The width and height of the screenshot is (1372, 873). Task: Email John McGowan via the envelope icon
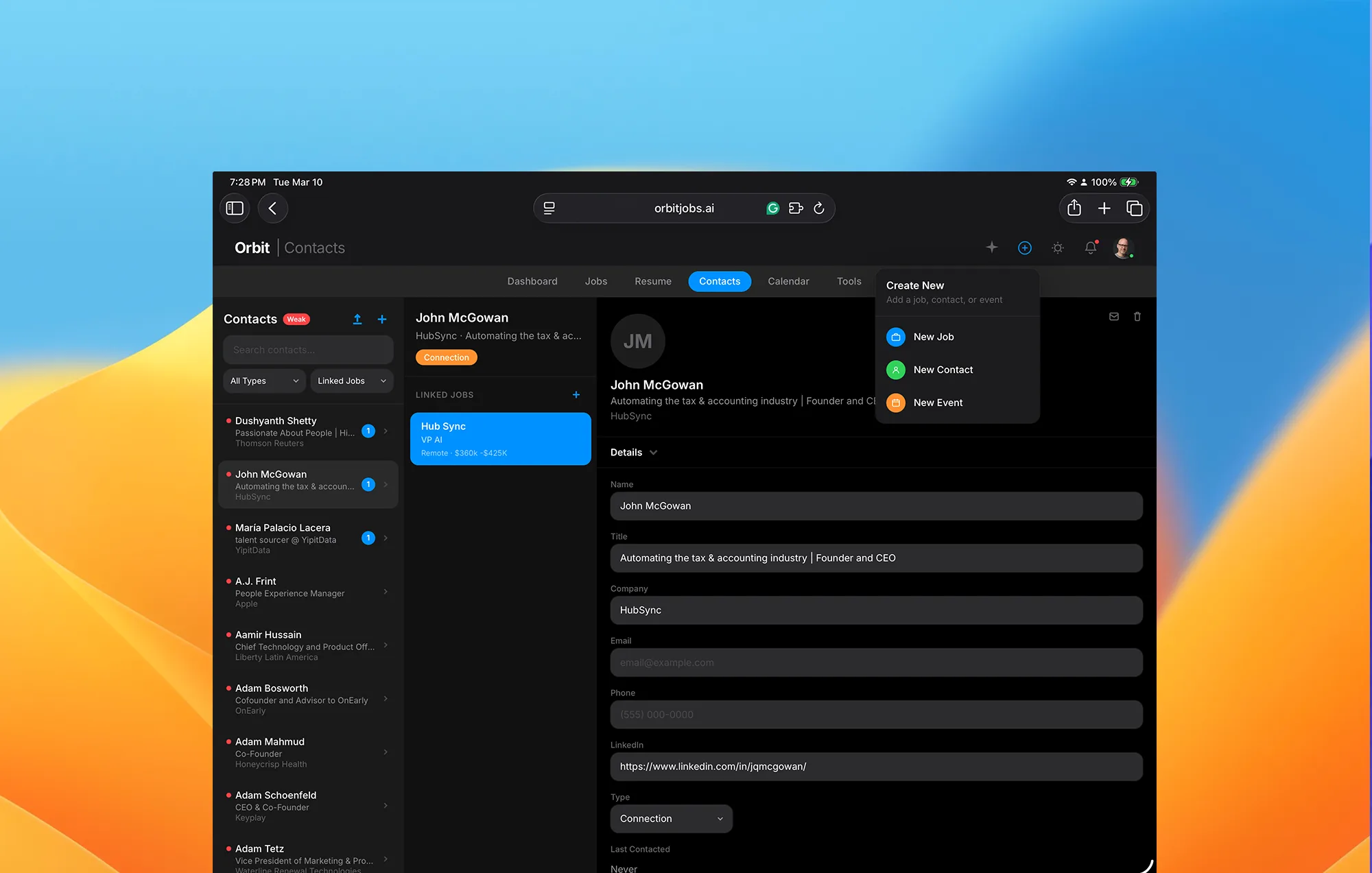[1113, 316]
